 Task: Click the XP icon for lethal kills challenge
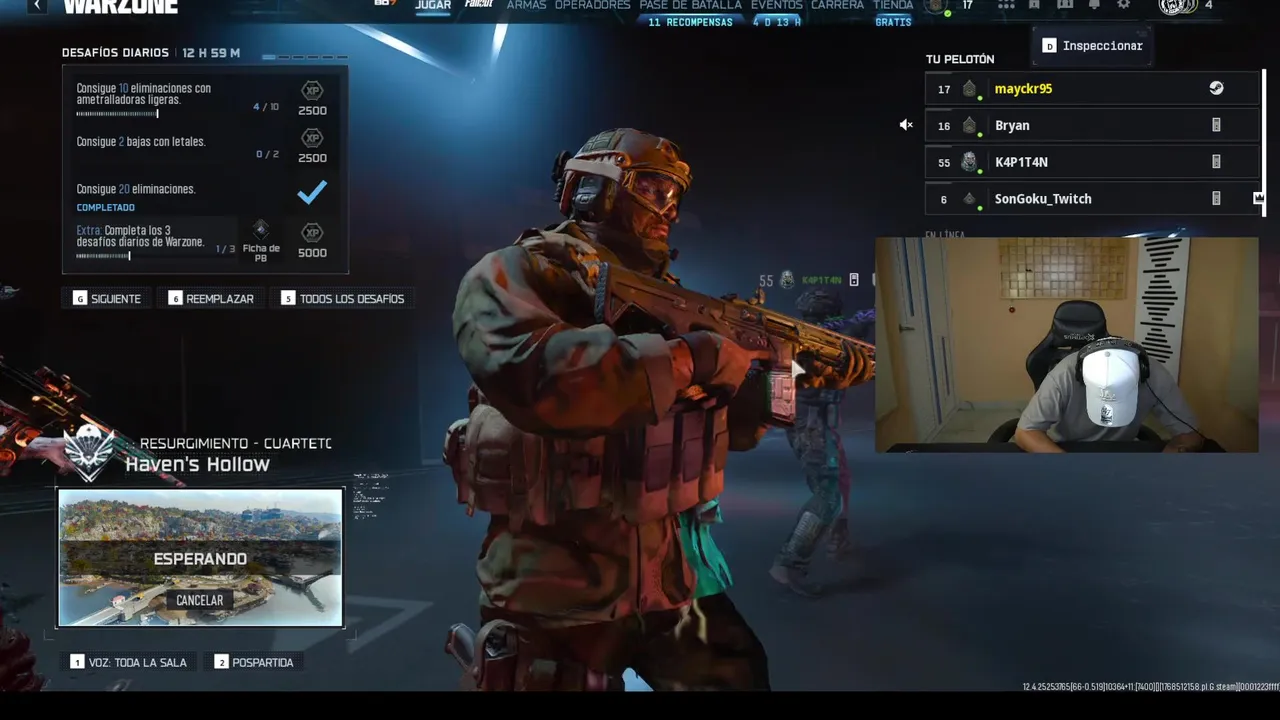[312, 137]
